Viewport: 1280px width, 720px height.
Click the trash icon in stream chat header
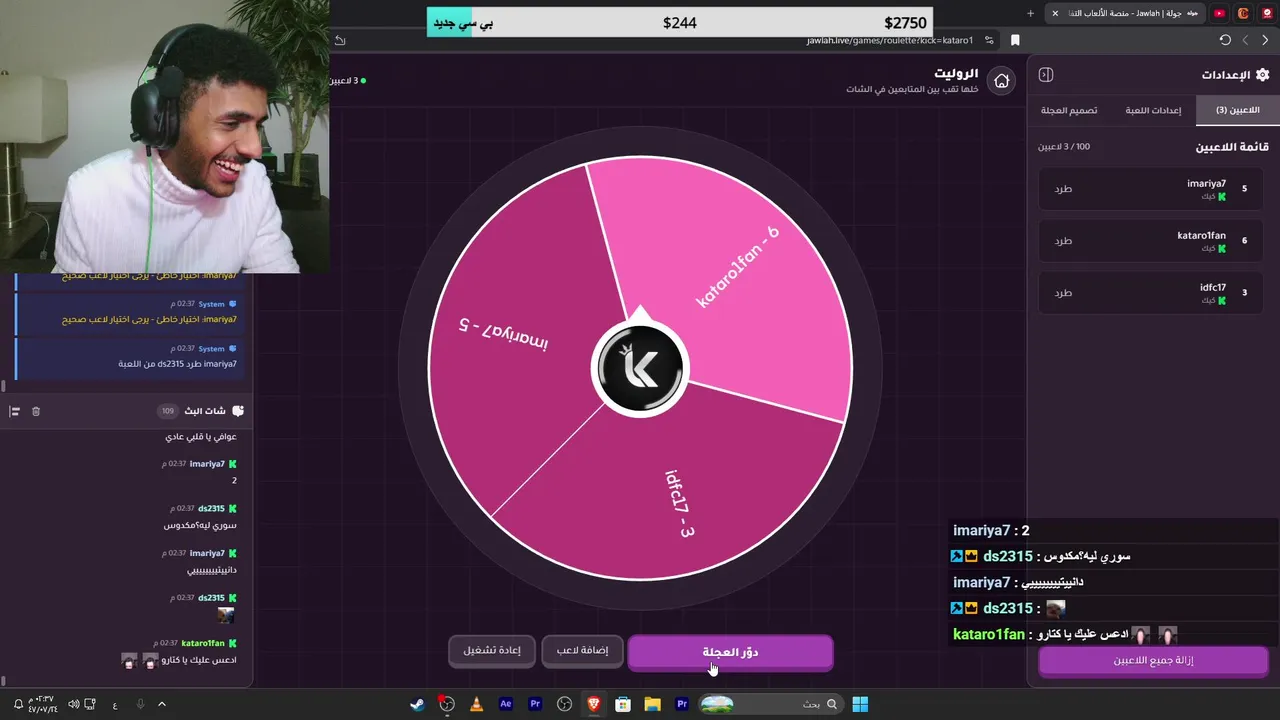coord(36,411)
